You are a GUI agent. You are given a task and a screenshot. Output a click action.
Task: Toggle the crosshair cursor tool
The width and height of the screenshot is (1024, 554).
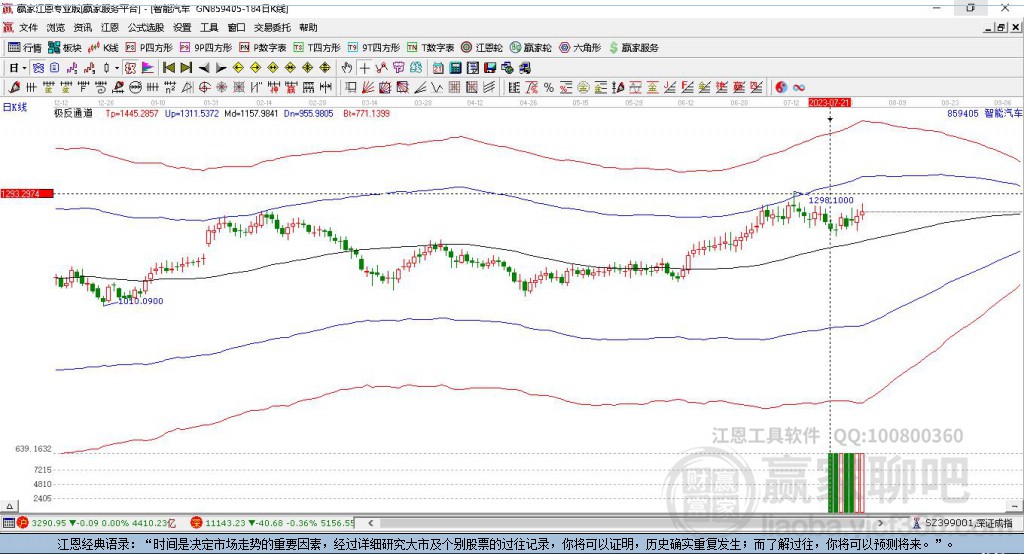(364, 68)
